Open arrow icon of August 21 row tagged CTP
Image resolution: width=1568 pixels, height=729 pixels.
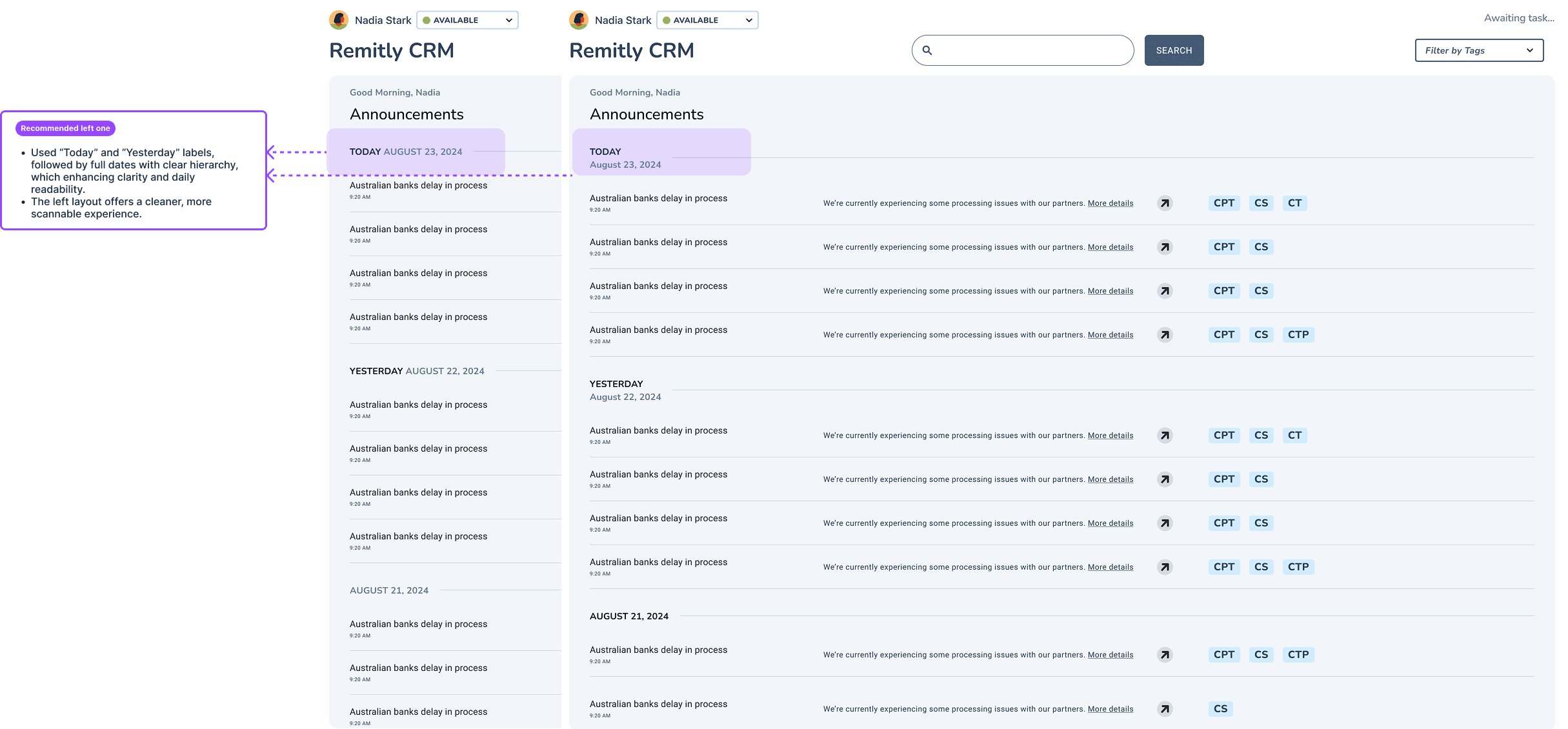pyautogui.click(x=1165, y=655)
